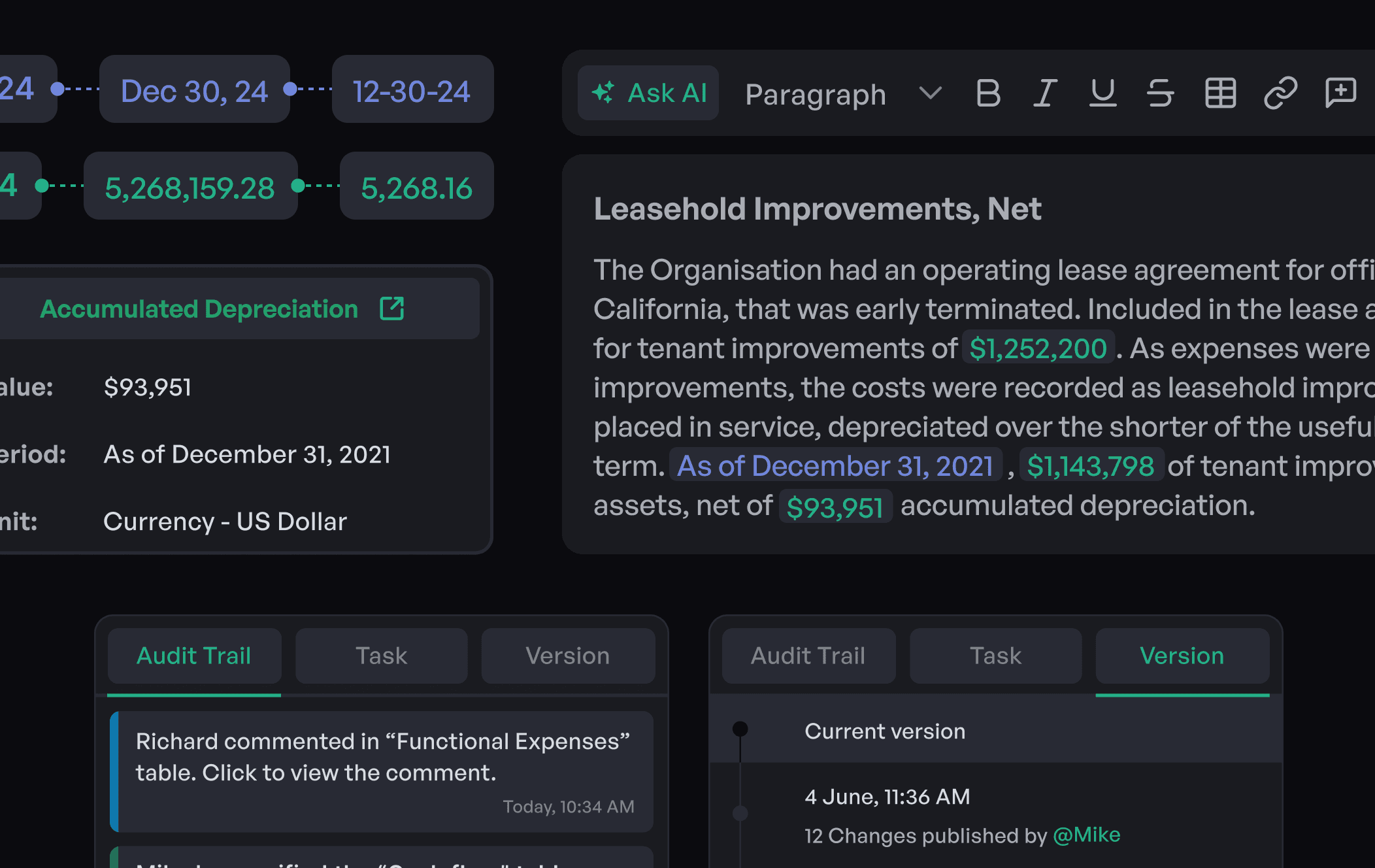Click 'As of December 31, 2021' in details card

coord(247,454)
